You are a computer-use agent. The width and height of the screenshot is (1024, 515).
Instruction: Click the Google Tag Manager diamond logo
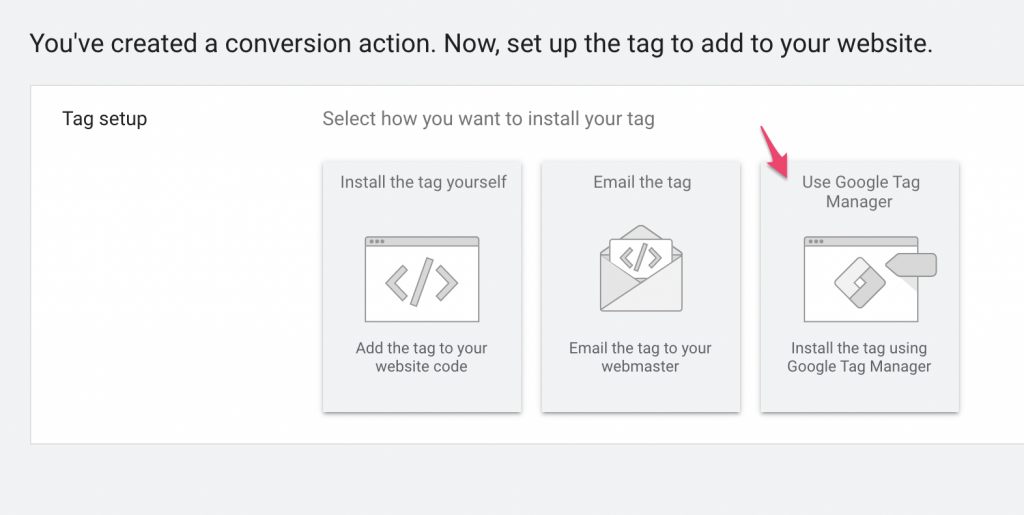click(x=859, y=283)
